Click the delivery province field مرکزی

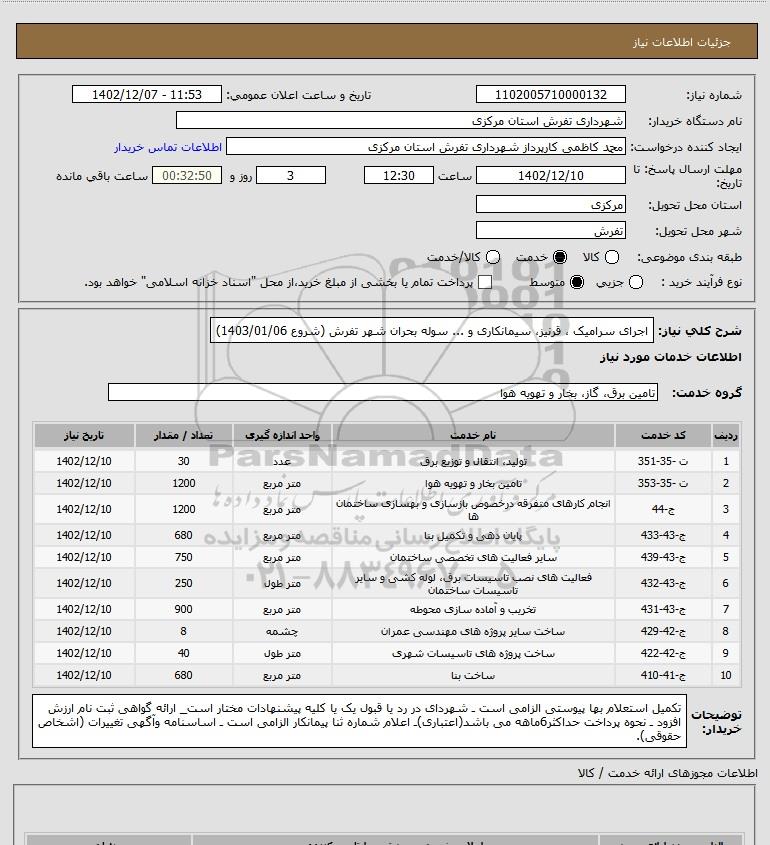(551, 204)
